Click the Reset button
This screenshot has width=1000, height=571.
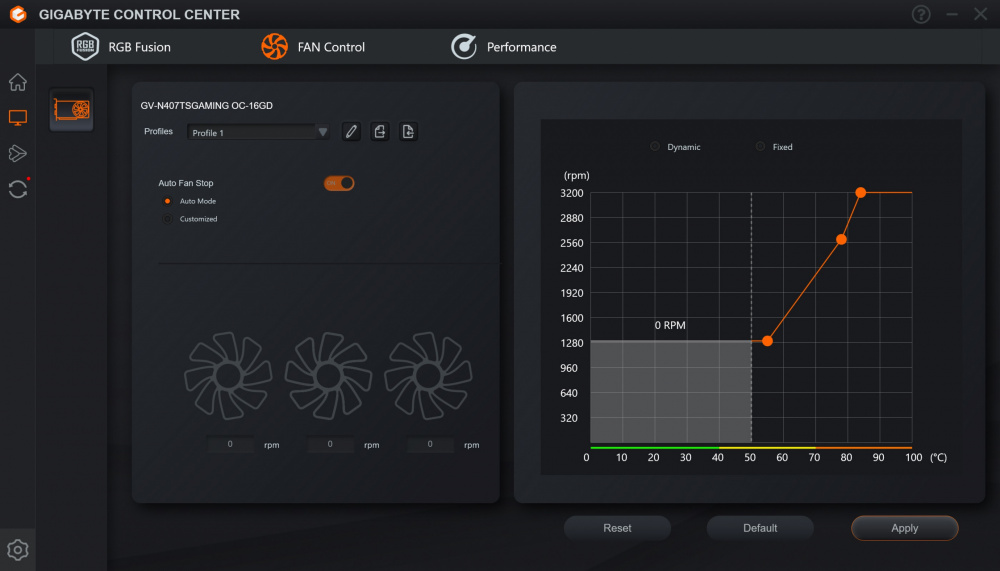[x=617, y=528]
